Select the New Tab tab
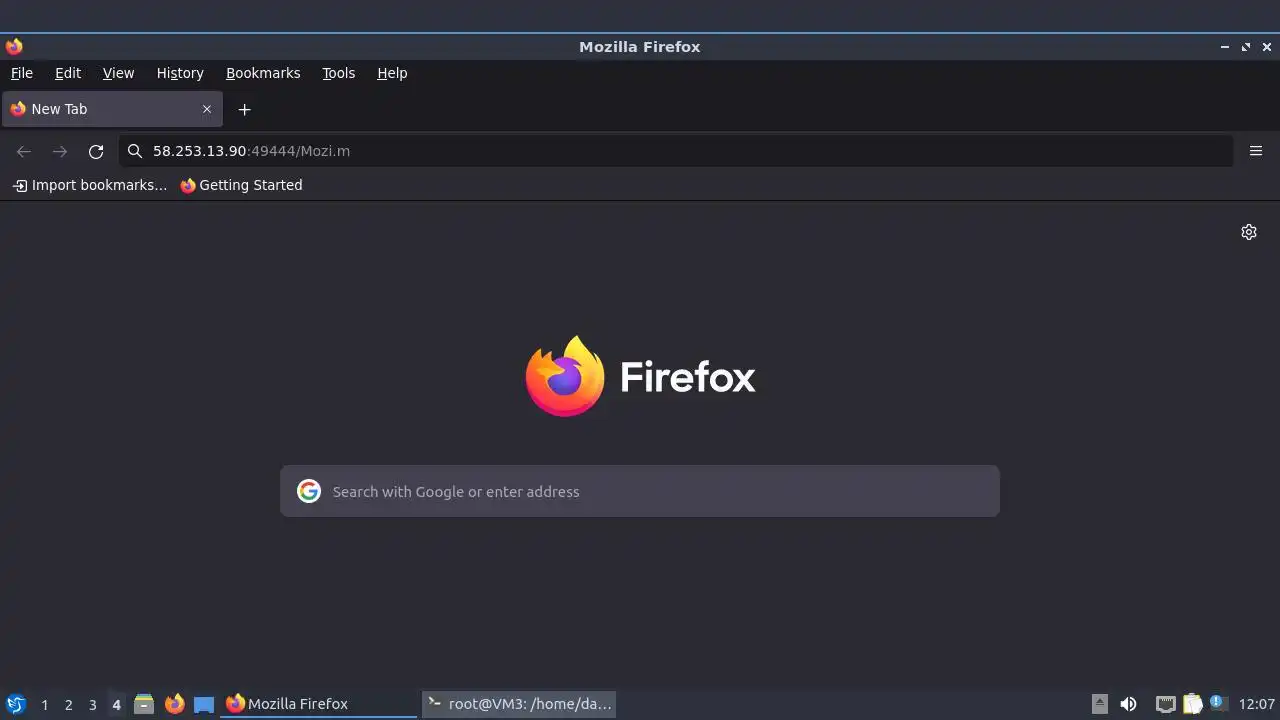Viewport: 1280px width, 720px height. pos(112,109)
